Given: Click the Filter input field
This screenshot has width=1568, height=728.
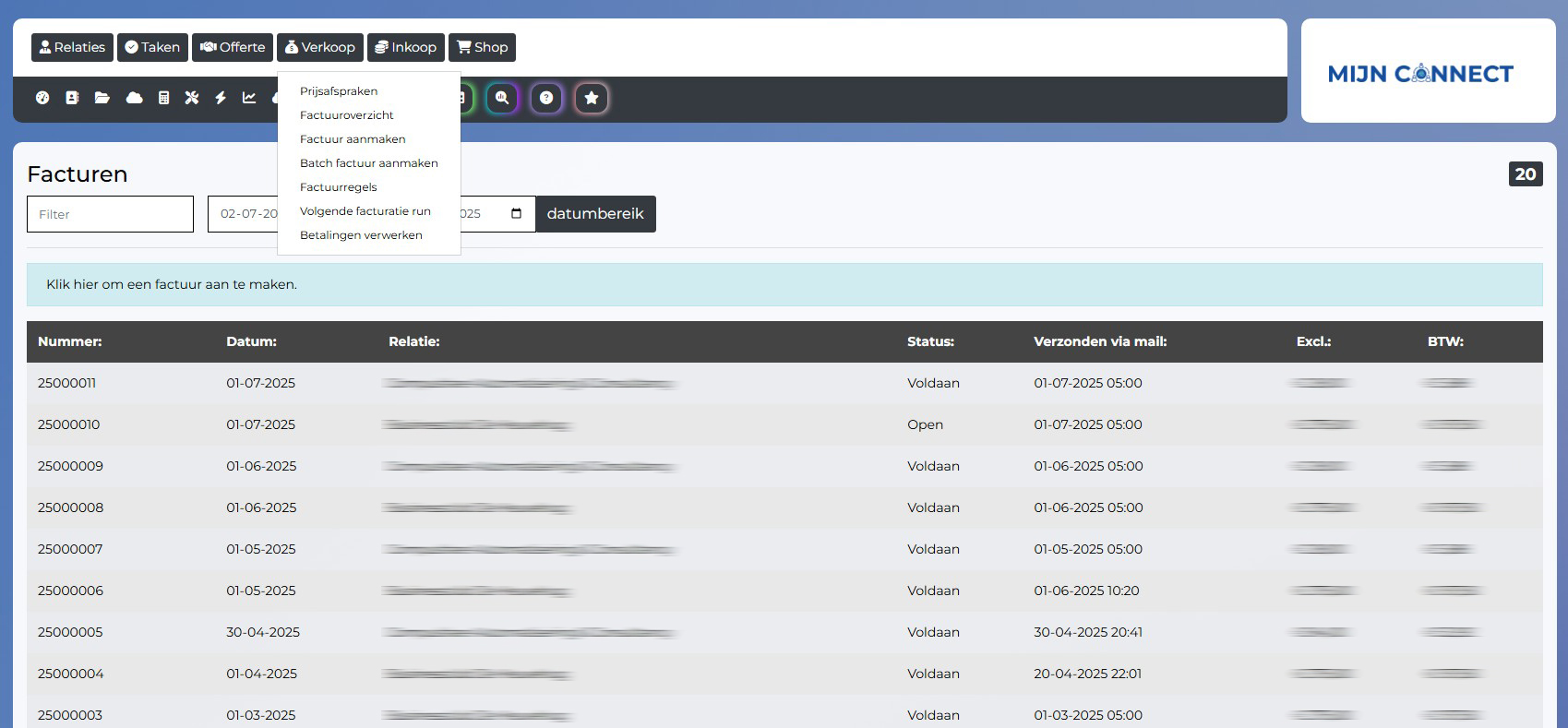Looking at the screenshot, I should [110, 214].
